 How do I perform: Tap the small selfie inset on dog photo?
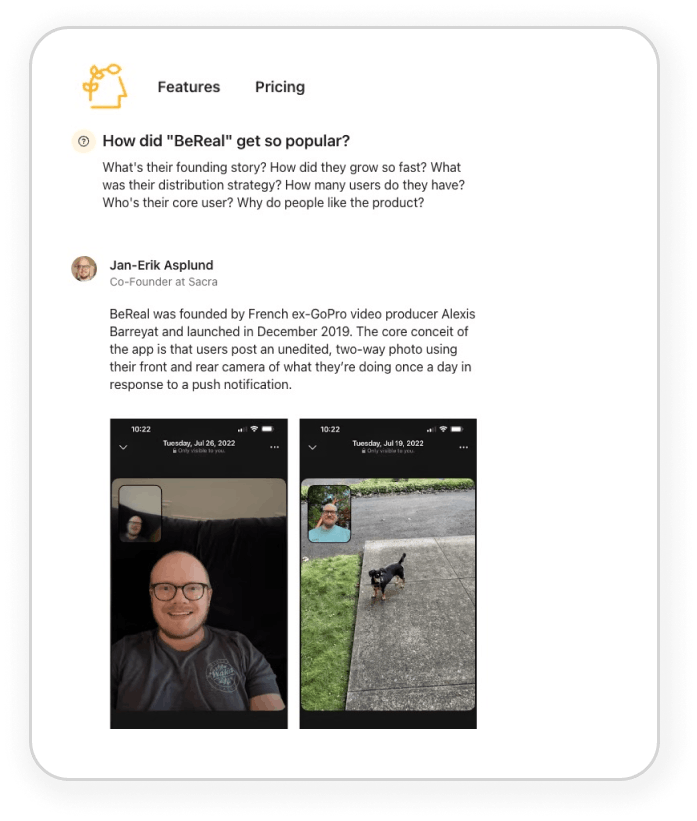pos(329,514)
